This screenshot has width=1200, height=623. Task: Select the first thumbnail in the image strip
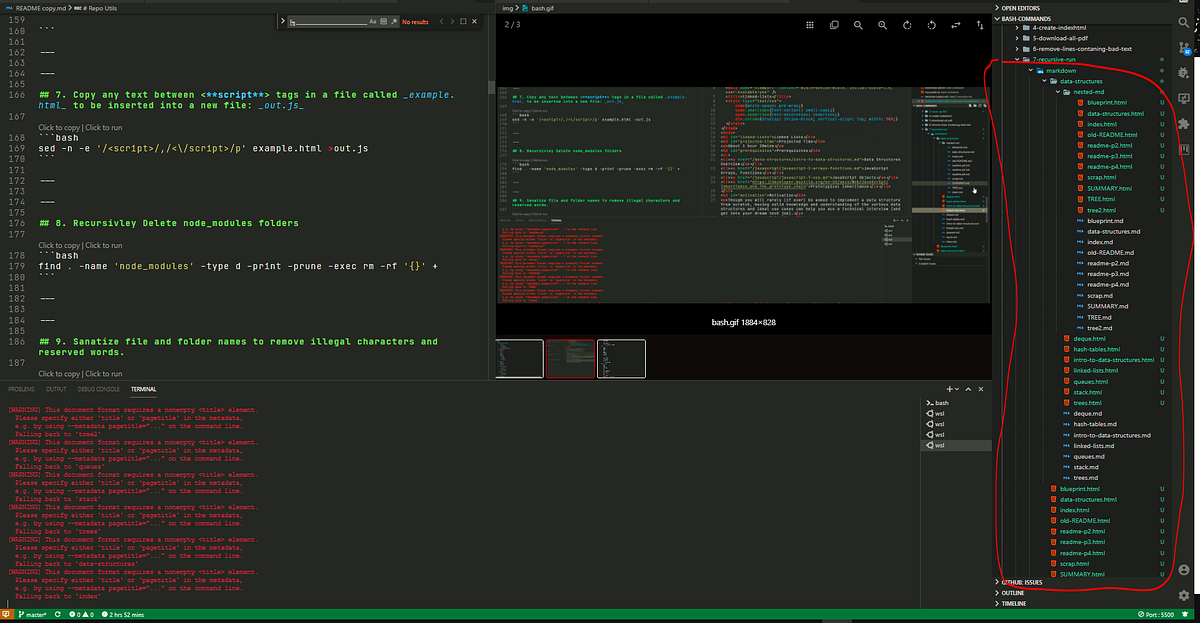click(517, 358)
